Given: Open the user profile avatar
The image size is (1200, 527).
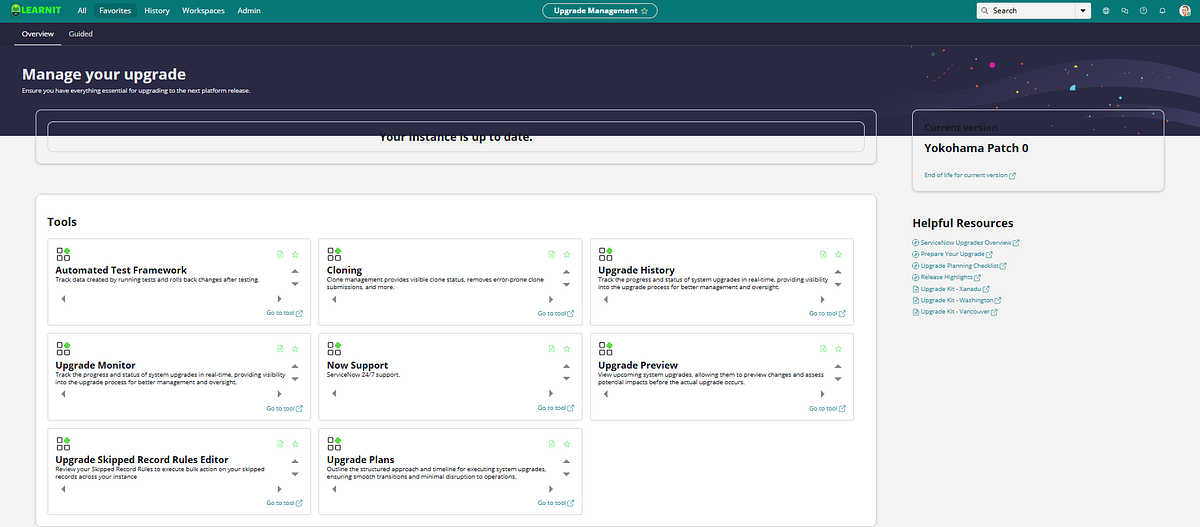Looking at the screenshot, I should 1185,11.
